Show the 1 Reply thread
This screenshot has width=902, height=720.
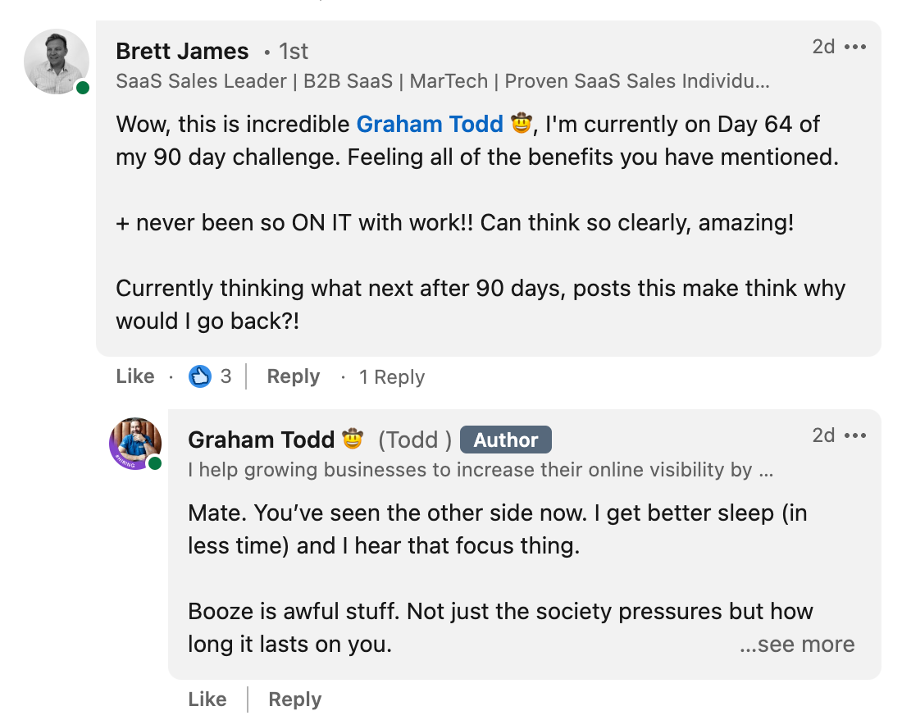tap(392, 377)
